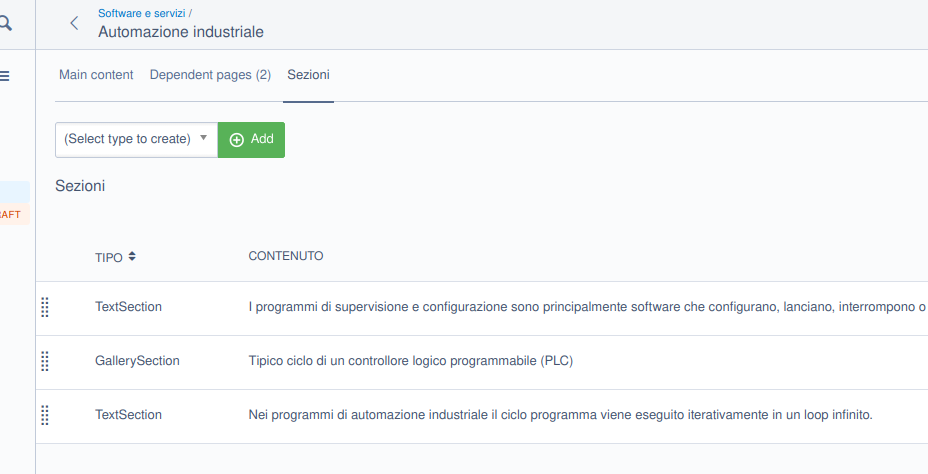Open the 'I programmi di supervisione' text content
The width and height of the screenshot is (928, 474).
pos(580,307)
